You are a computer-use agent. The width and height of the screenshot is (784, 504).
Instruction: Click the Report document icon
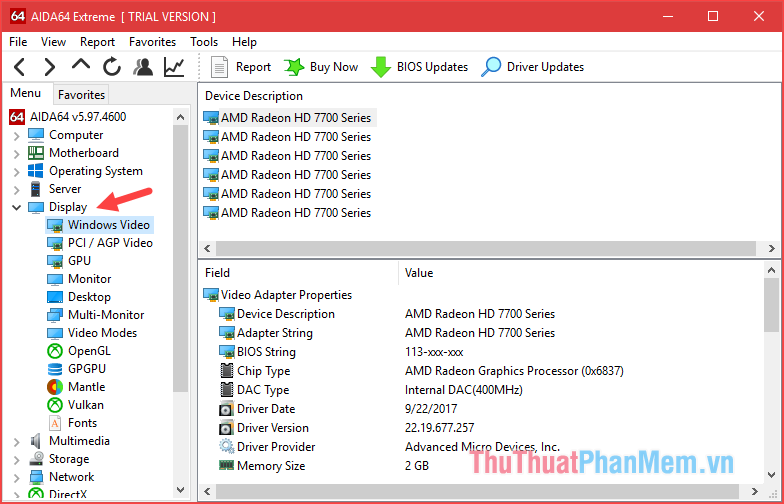pyautogui.click(x=219, y=67)
